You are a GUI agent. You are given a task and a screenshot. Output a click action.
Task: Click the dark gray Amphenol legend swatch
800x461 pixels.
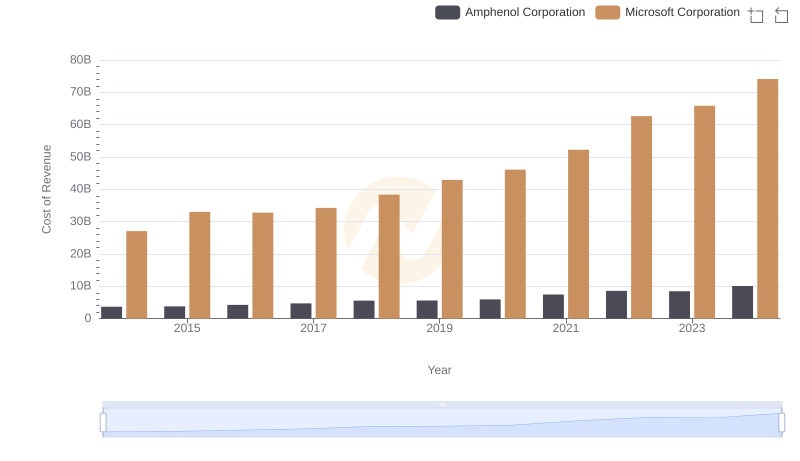coord(448,12)
